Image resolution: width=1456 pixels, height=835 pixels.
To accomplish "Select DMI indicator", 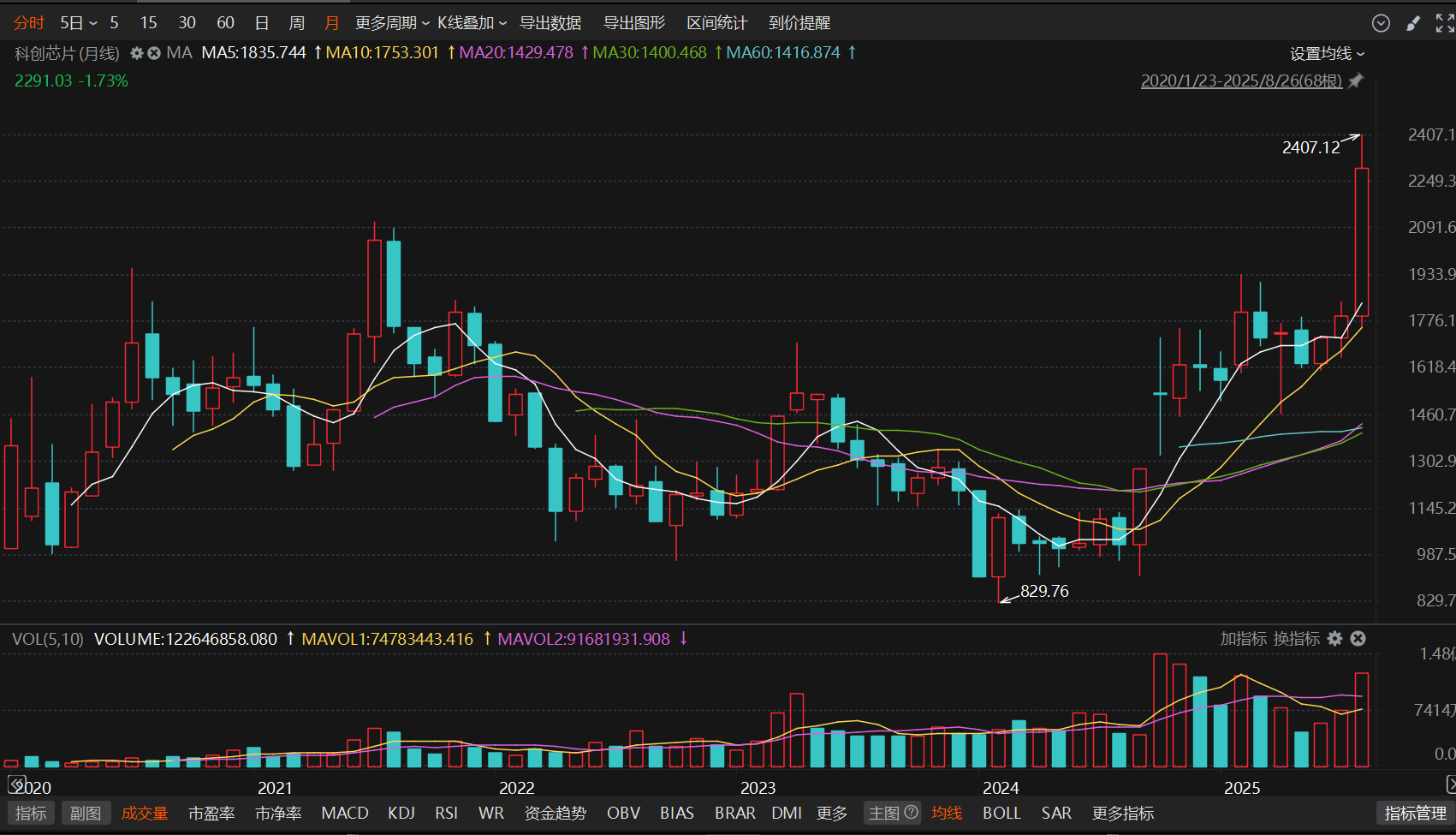I will 787,813.
